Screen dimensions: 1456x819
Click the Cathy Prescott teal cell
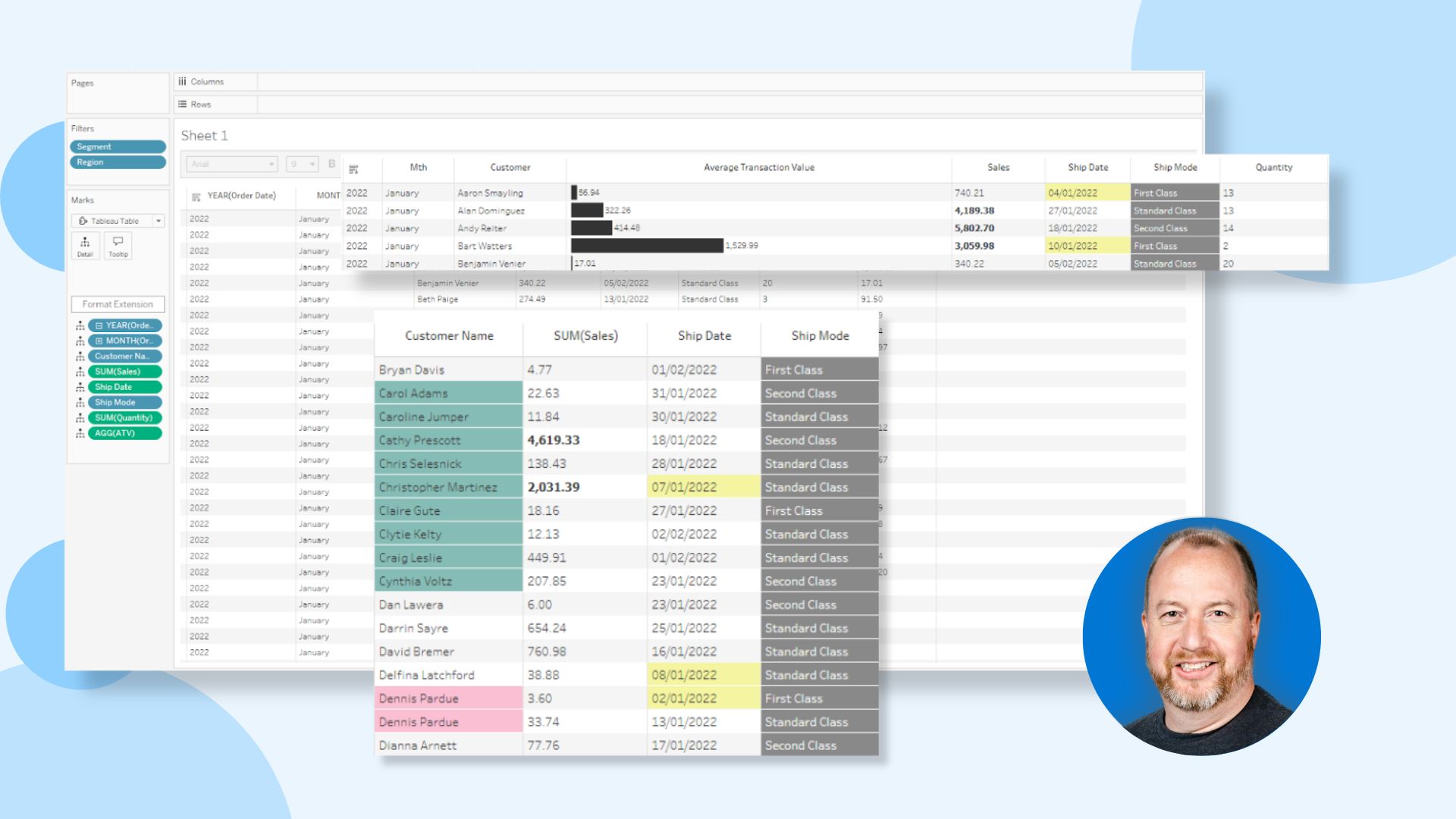click(448, 441)
